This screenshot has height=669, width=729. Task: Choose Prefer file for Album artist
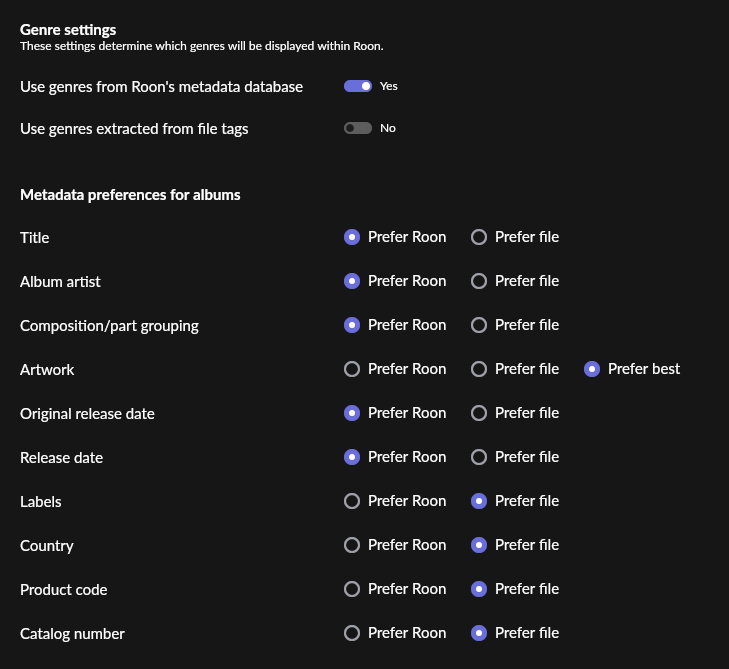click(479, 281)
